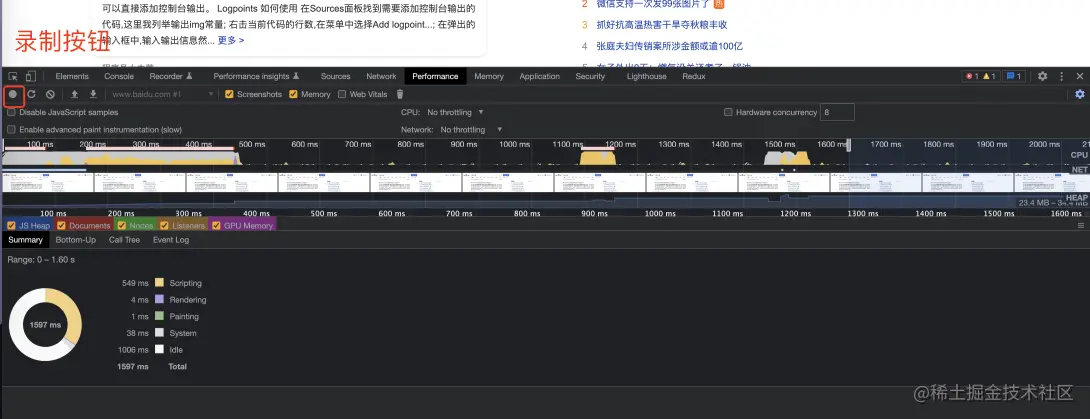Switch to the Network tab

click(x=381, y=76)
